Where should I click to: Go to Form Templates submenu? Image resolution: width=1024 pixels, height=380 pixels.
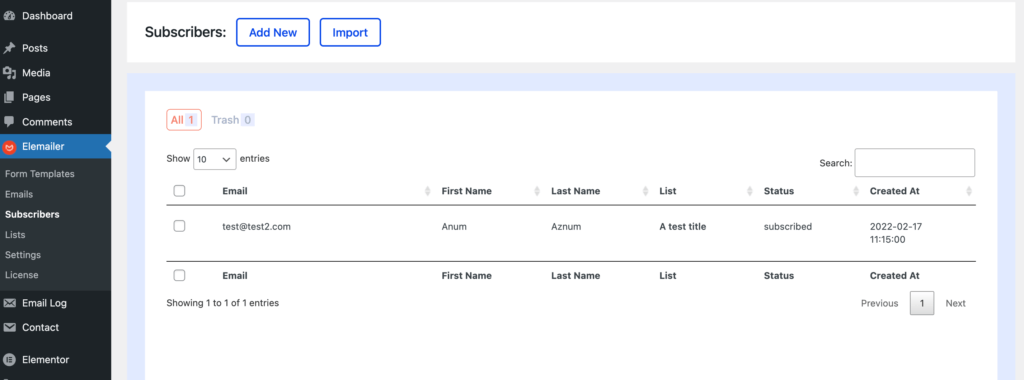pos(40,174)
